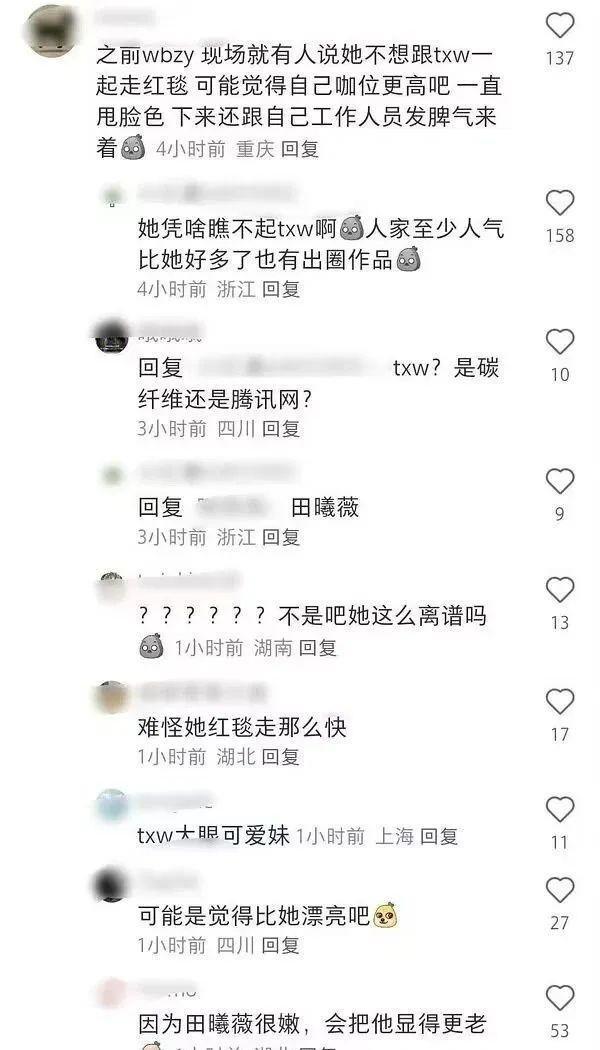The width and height of the screenshot is (600, 1050).
Task: Reply to the 四川 comment about 漂亮
Action: tap(281, 946)
